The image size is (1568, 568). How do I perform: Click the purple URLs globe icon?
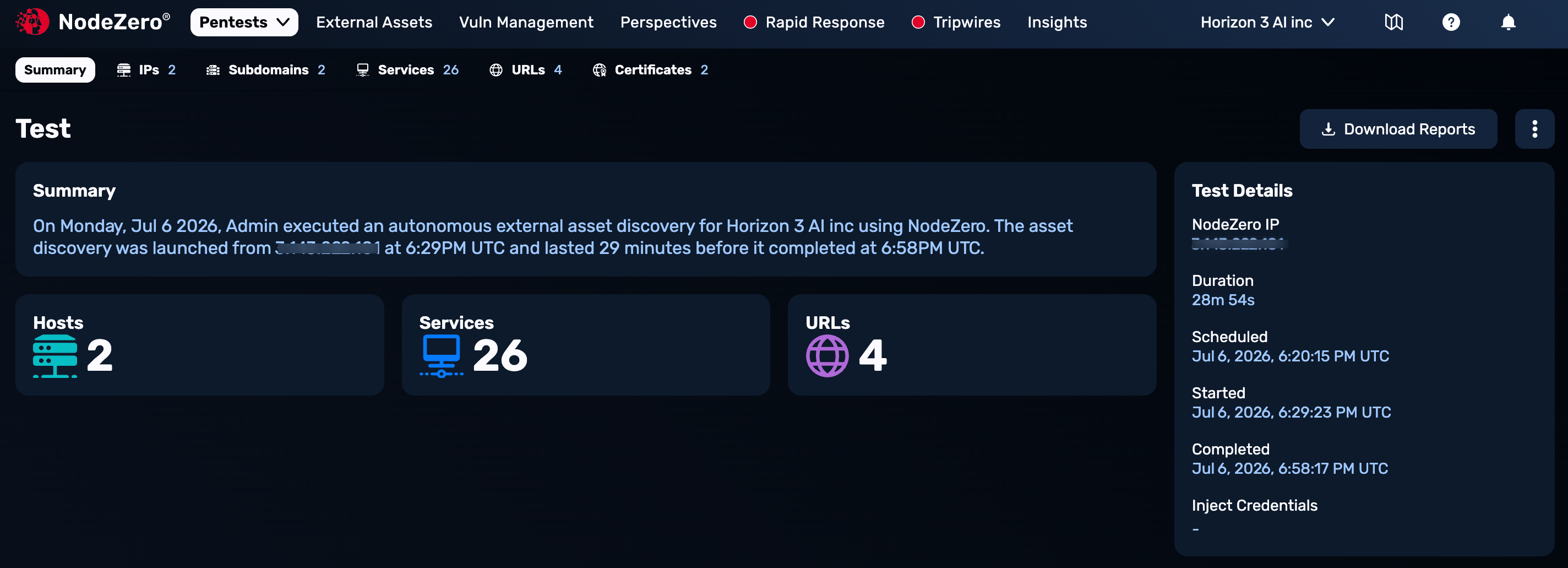pos(827,356)
